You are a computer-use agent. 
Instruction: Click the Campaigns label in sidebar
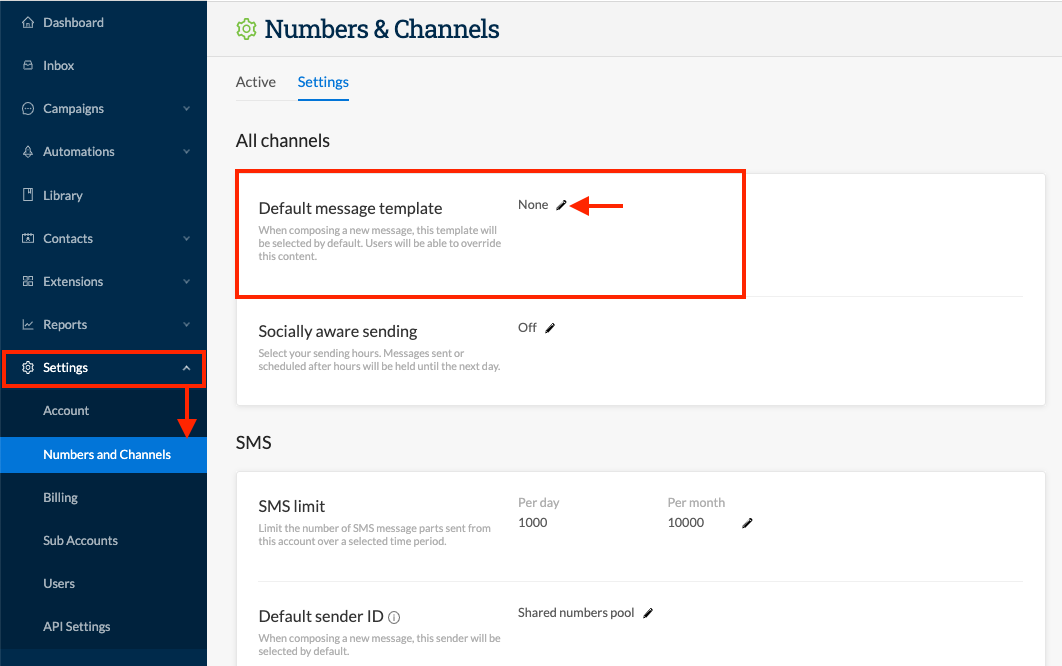[73, 108]
